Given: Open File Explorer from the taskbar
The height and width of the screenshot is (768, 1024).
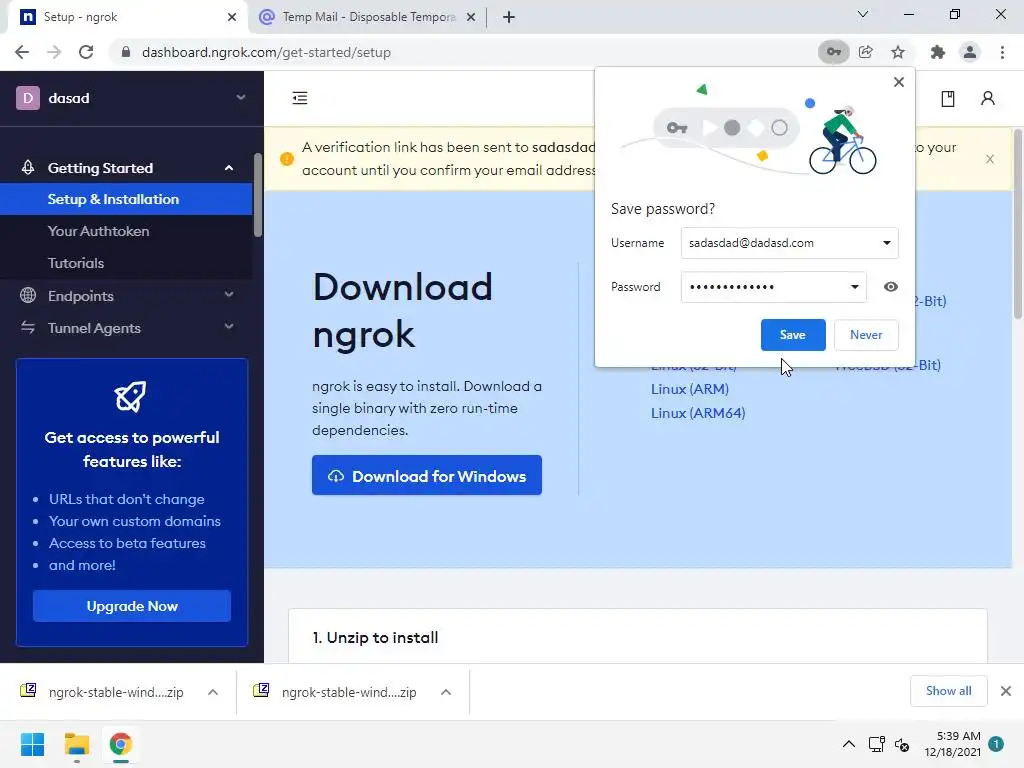Looking at the screenshot, I should pyautogui.click(x=77, y=744).
